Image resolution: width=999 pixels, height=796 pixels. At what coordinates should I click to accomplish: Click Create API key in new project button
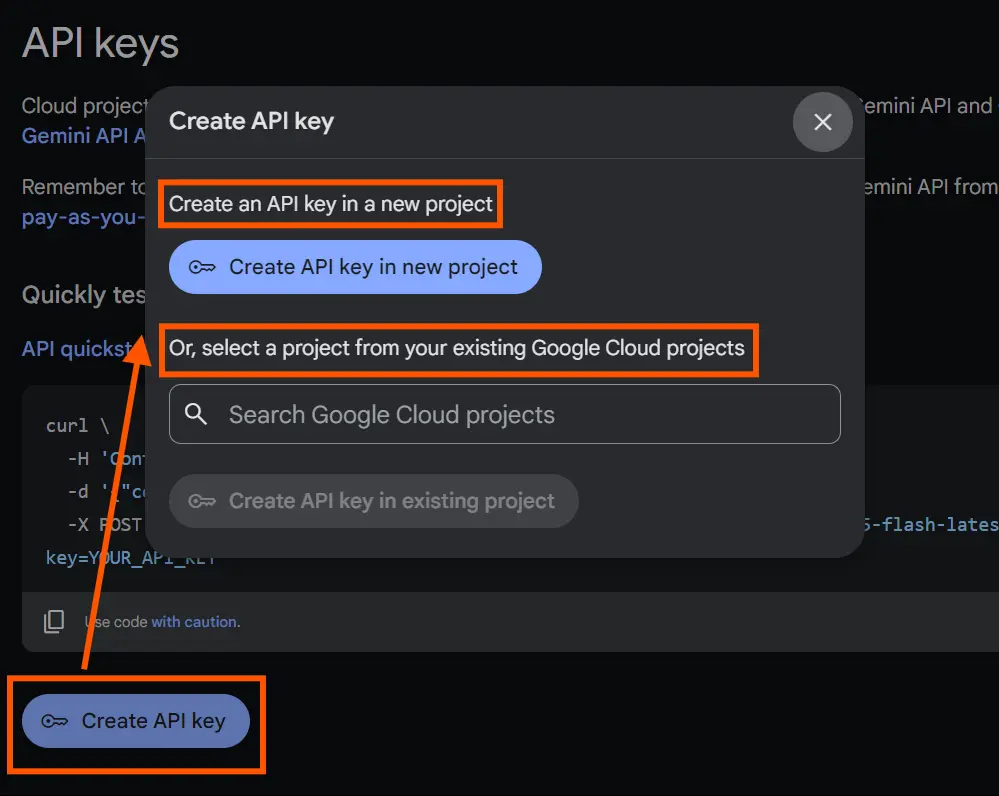click(x=355, y=267)
